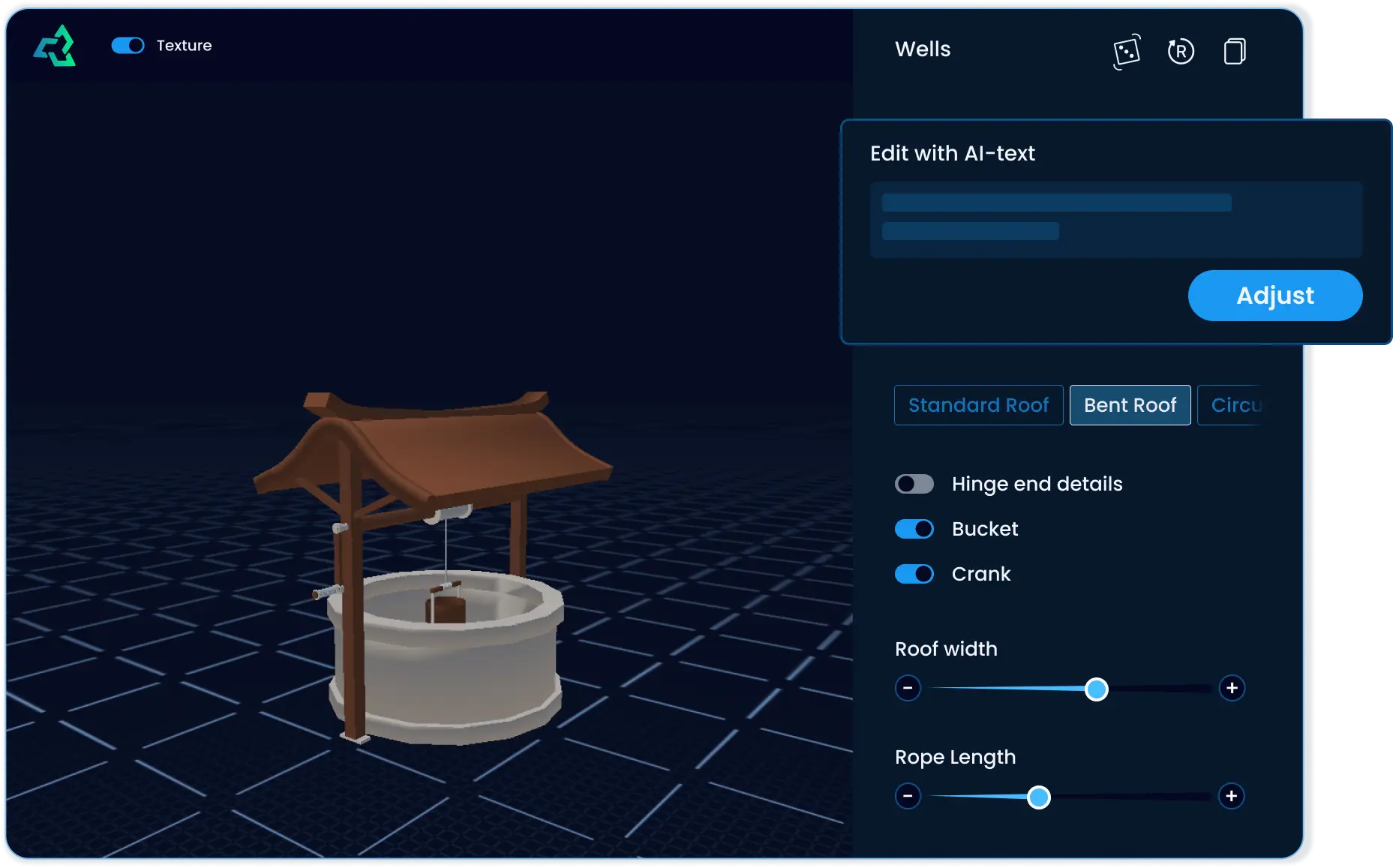Click the Rope Length slider handle
Screen dimensions: 1393x868
[x=1039, y=797]
